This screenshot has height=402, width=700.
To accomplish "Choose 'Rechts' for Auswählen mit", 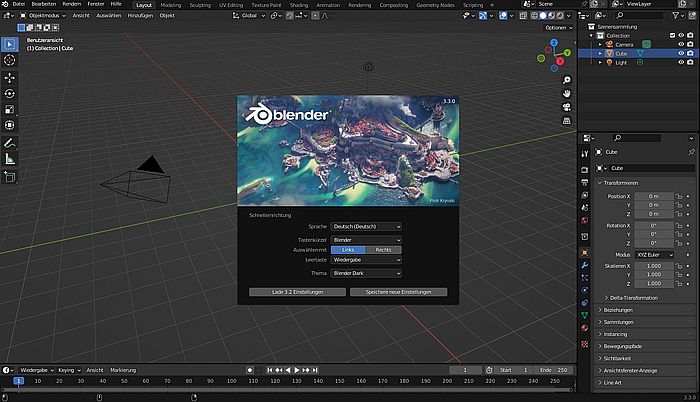I will 383,249.
